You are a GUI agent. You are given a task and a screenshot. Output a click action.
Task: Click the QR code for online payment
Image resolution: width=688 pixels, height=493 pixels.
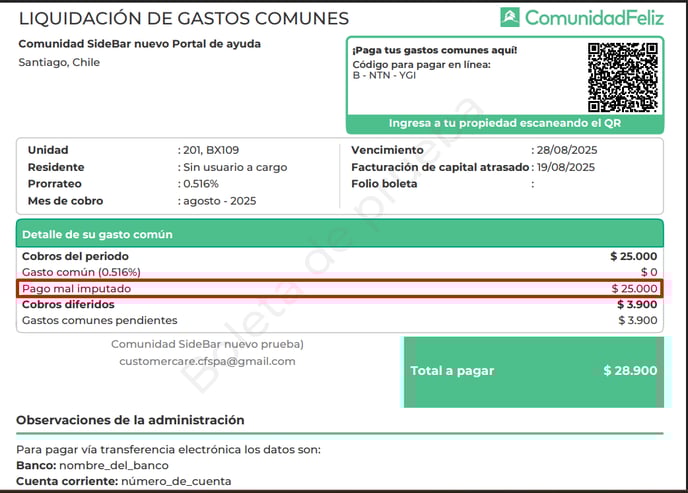click(x=623, y=77)
